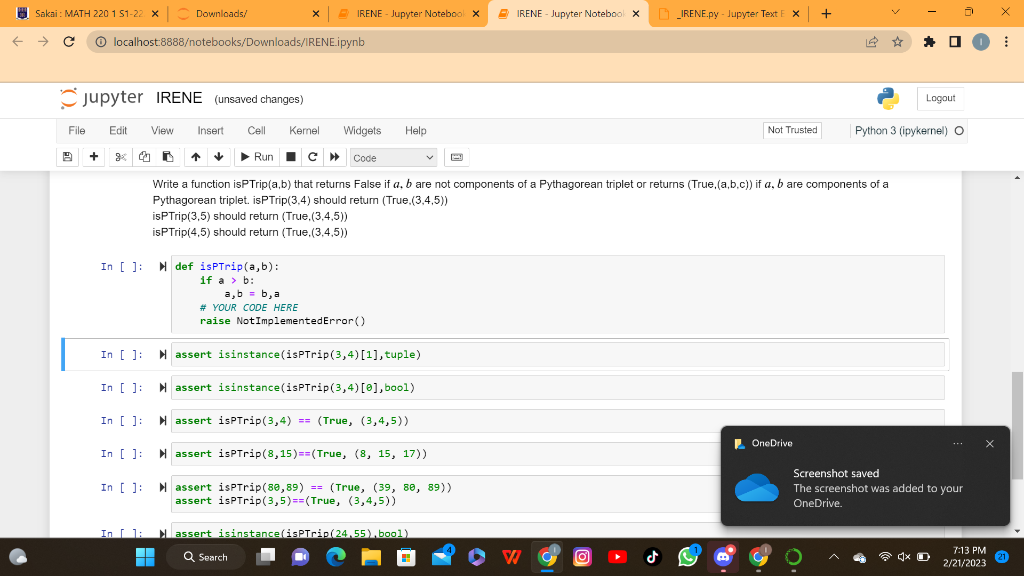Restart kernel and run all with fast-forward icon
This screenshot has width=1024, height=576.
pyautogui.click(x=334, y=157)
